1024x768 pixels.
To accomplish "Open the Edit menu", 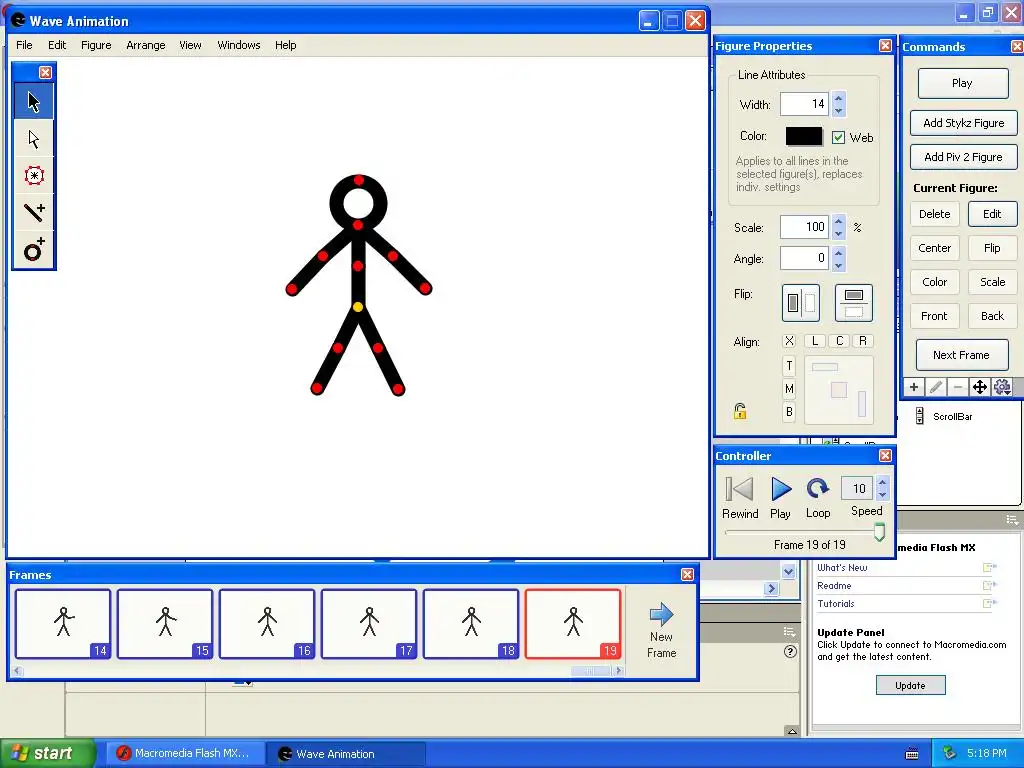I will click(x=57, y=45).
